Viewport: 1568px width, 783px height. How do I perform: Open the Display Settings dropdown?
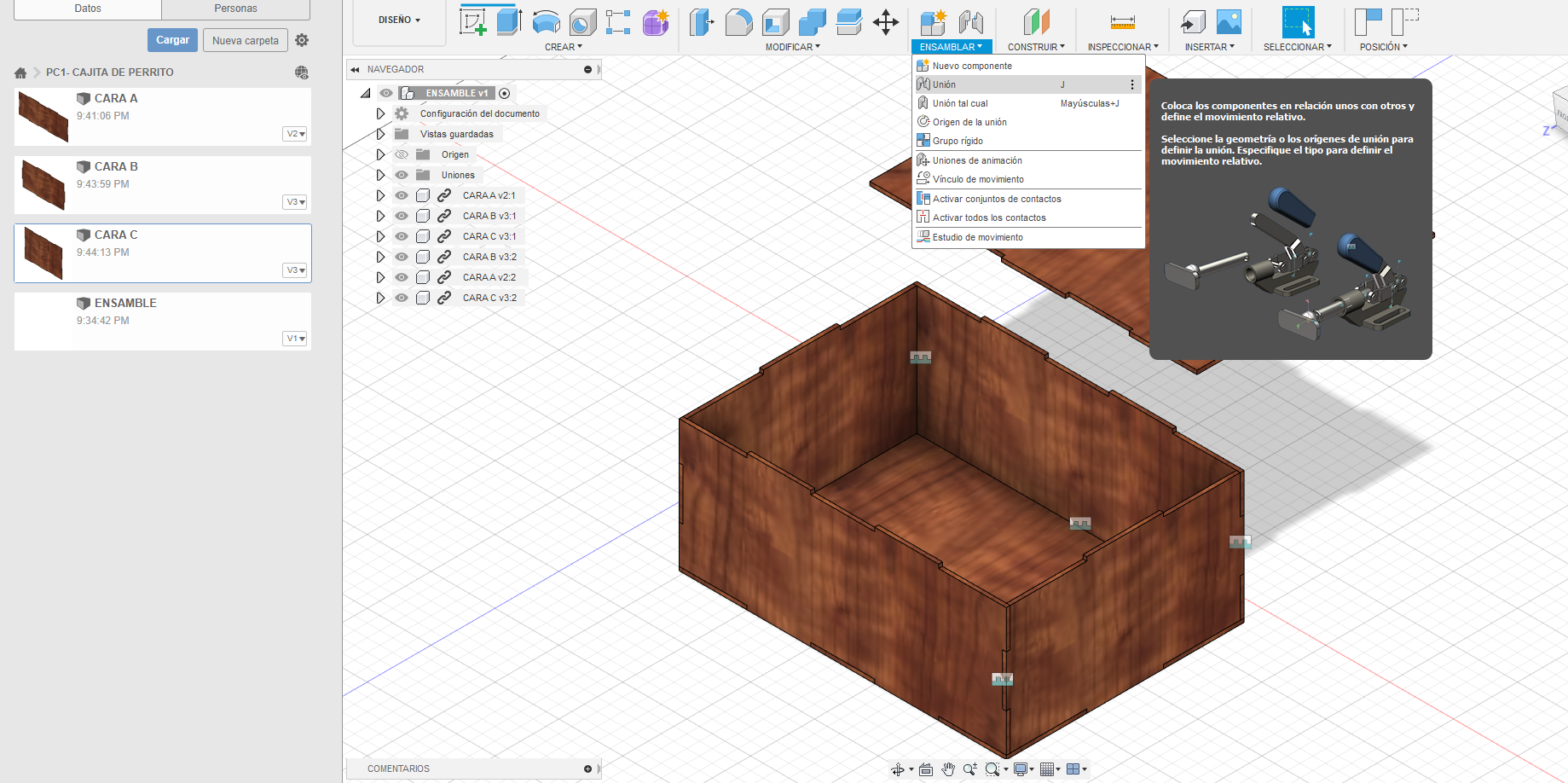pos(1023,769)
